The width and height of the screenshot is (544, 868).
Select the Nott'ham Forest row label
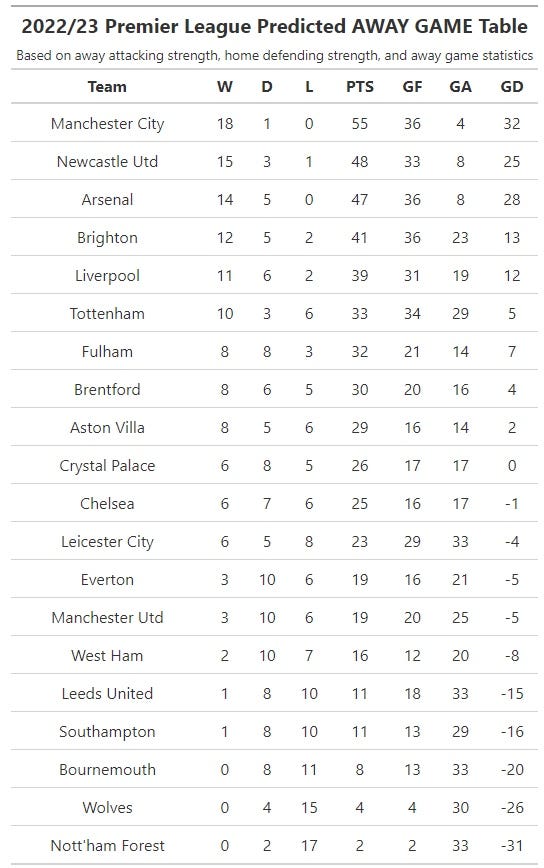[107, 846]
